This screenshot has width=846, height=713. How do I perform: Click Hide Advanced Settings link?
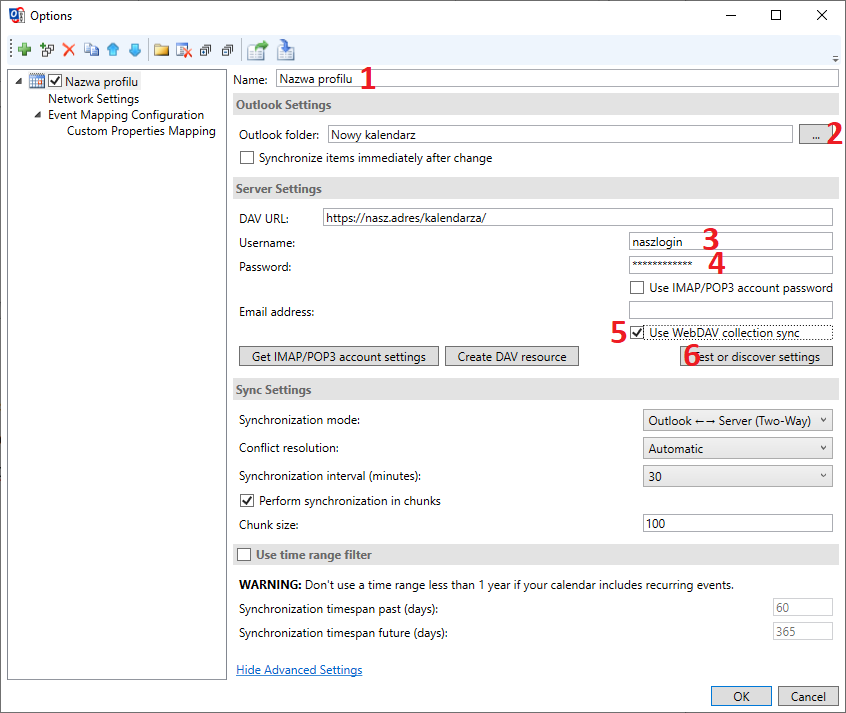point(299,670)
